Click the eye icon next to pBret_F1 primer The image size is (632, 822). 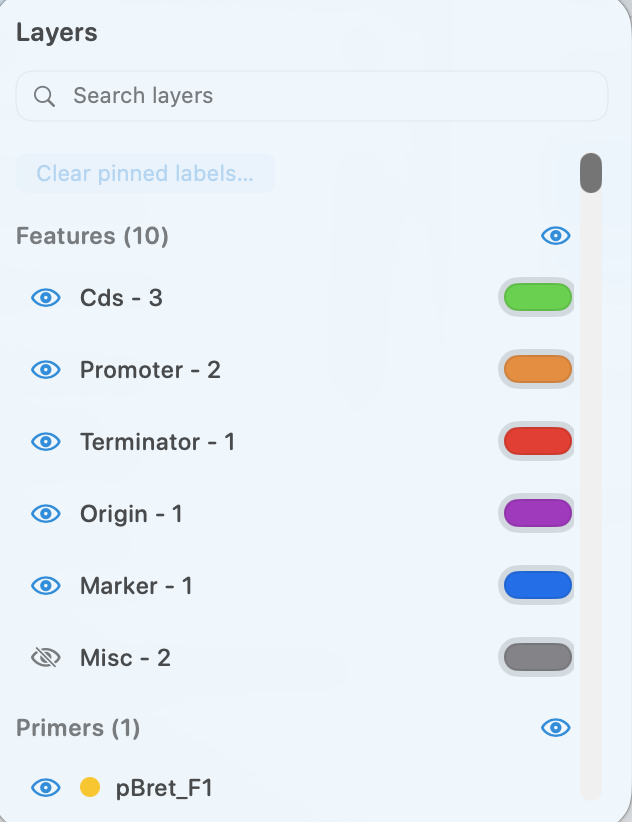coord(45,787)
